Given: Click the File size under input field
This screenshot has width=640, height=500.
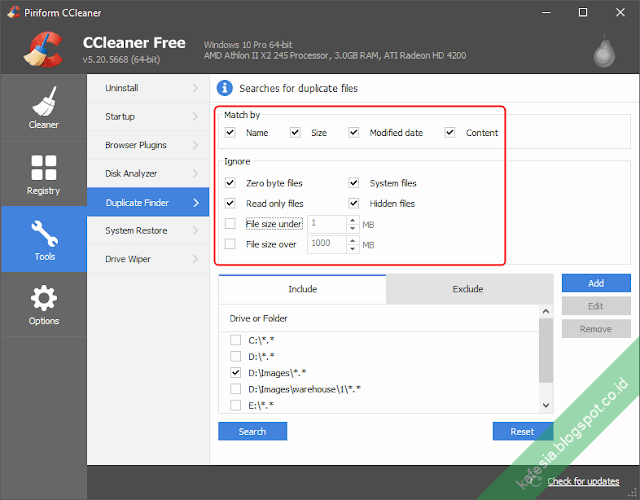Looking at the screenshot, I should tap(327, 224).
